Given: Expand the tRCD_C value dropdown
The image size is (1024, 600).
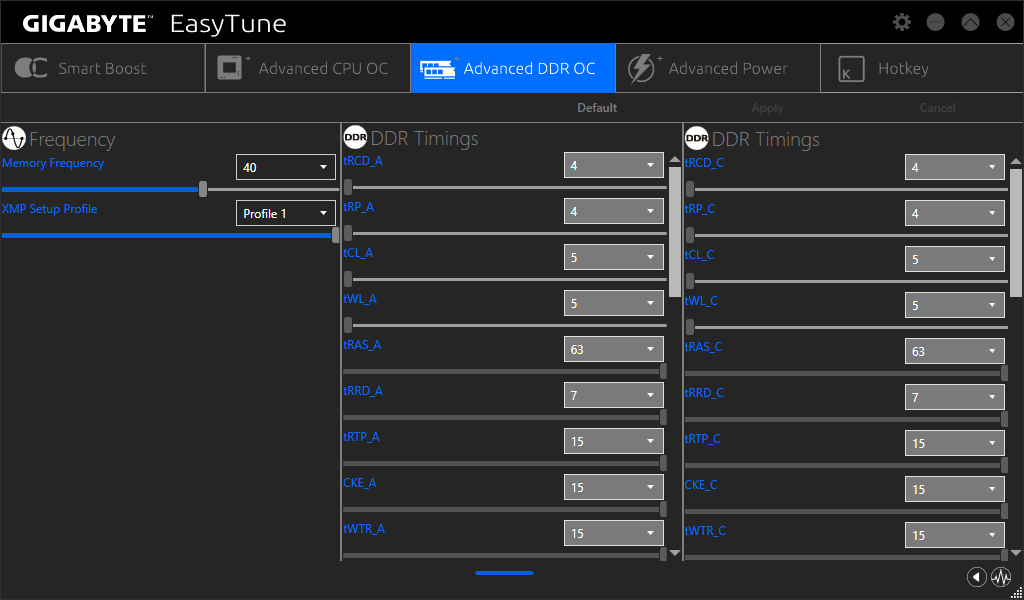Looking at the screenshot, I should click(x=955, y=167).
